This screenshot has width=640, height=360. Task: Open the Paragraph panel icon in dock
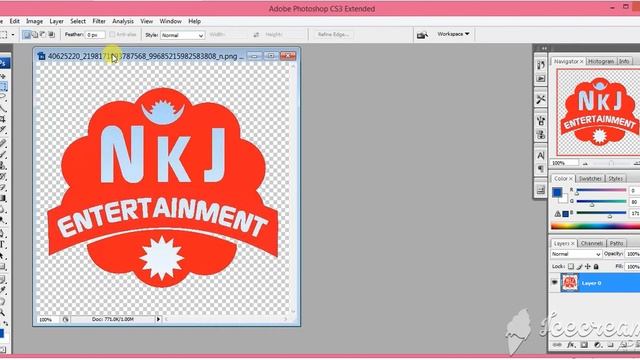point(541,169)
